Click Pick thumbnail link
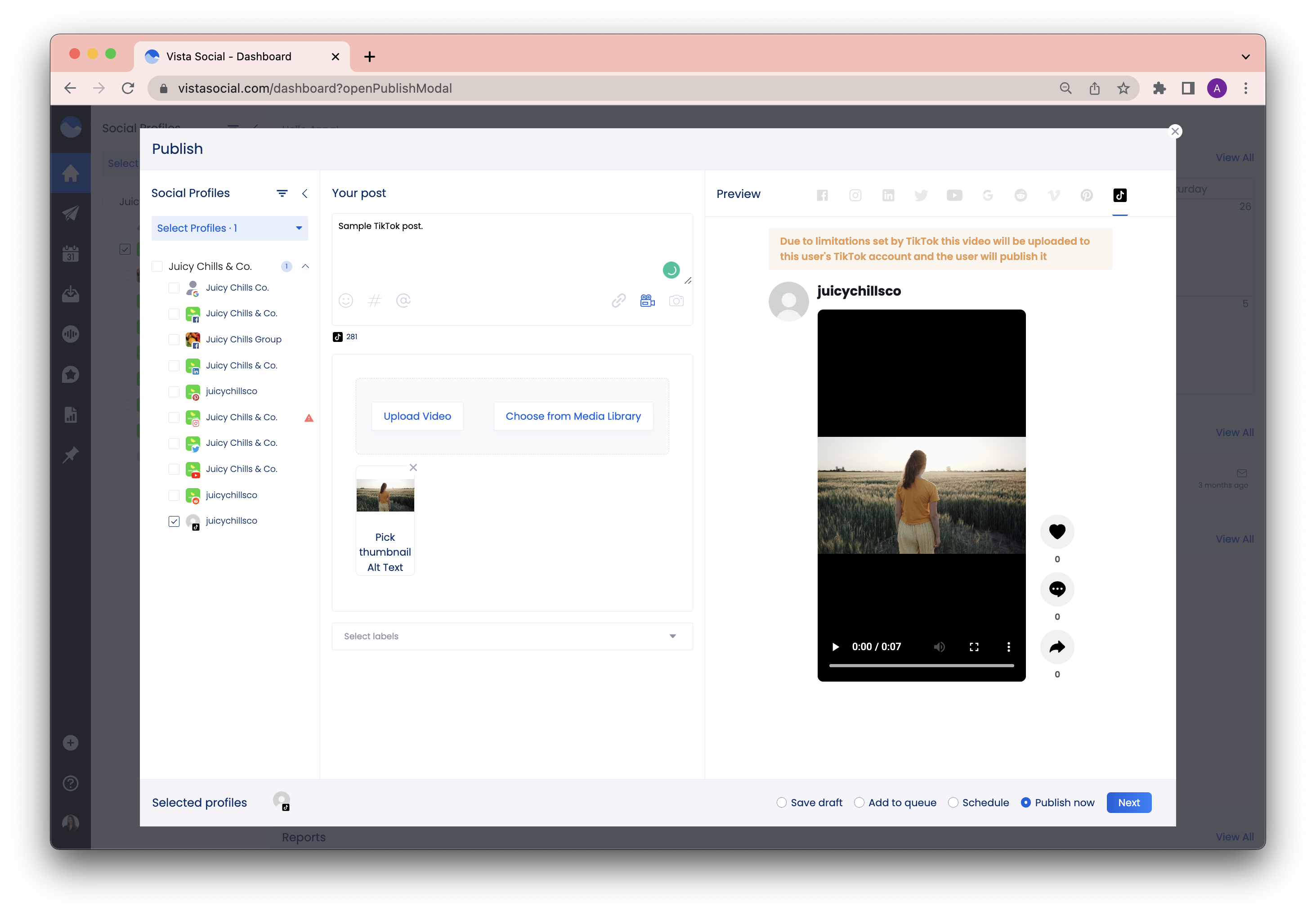 click(385, 544)
